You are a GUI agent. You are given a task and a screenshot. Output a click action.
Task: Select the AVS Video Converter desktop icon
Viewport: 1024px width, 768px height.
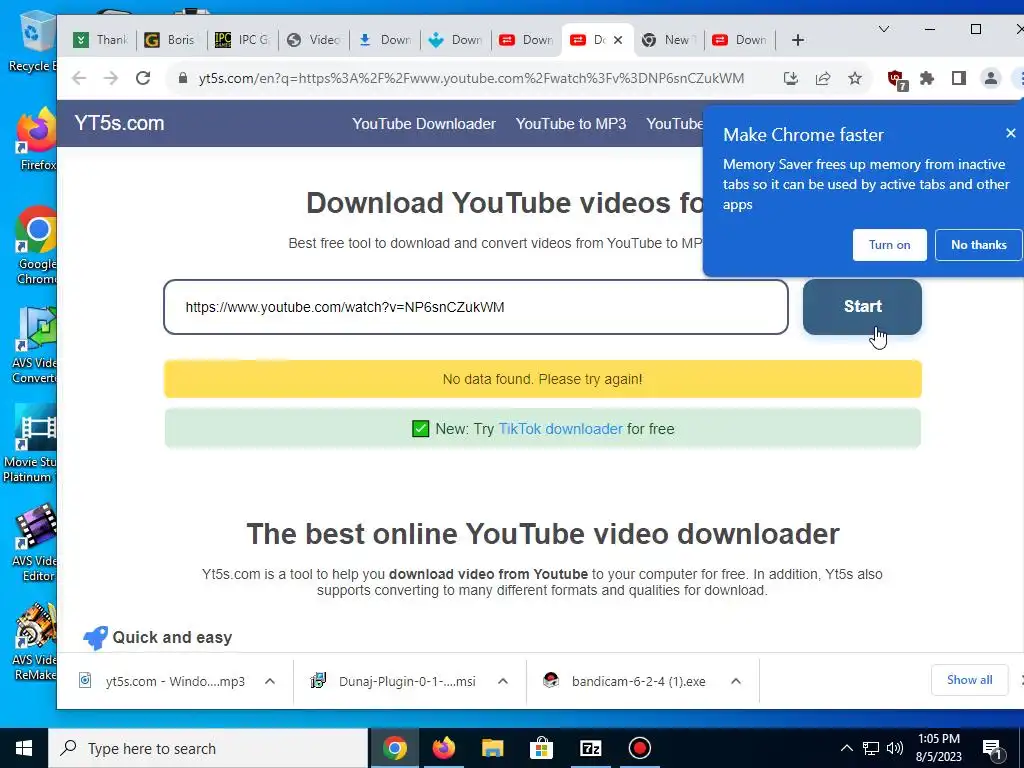tap(34, 345)
